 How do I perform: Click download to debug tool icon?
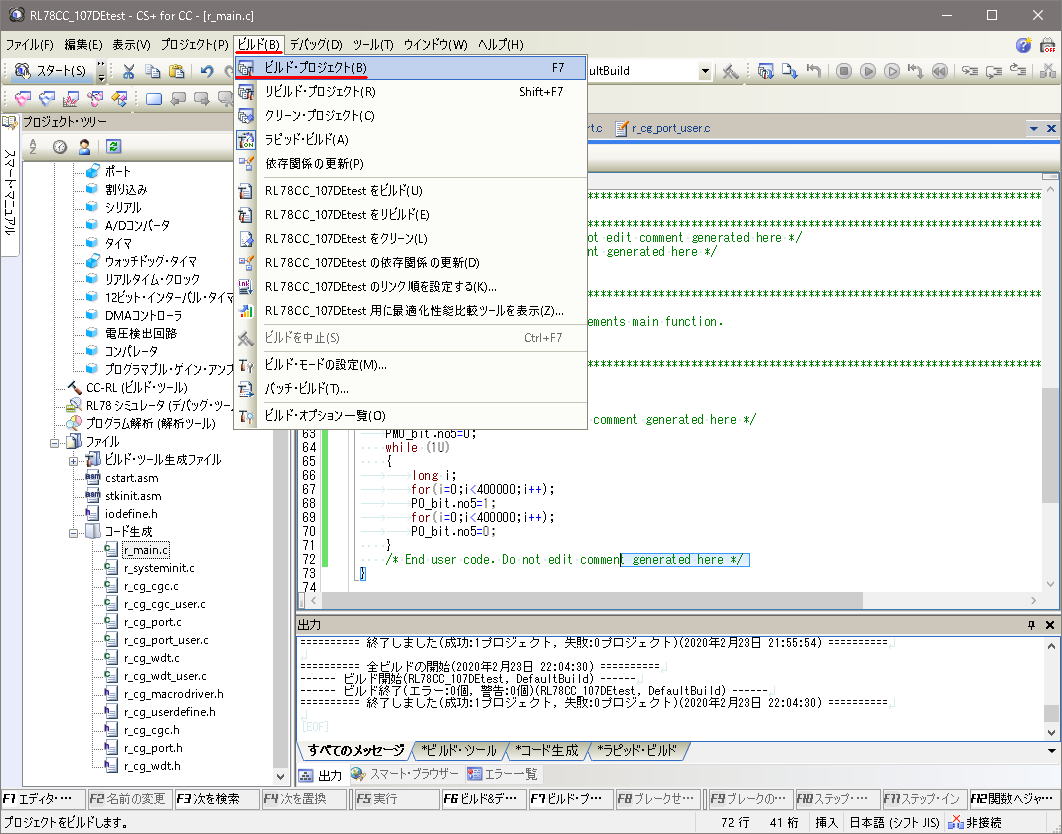(x=789, y=71)
